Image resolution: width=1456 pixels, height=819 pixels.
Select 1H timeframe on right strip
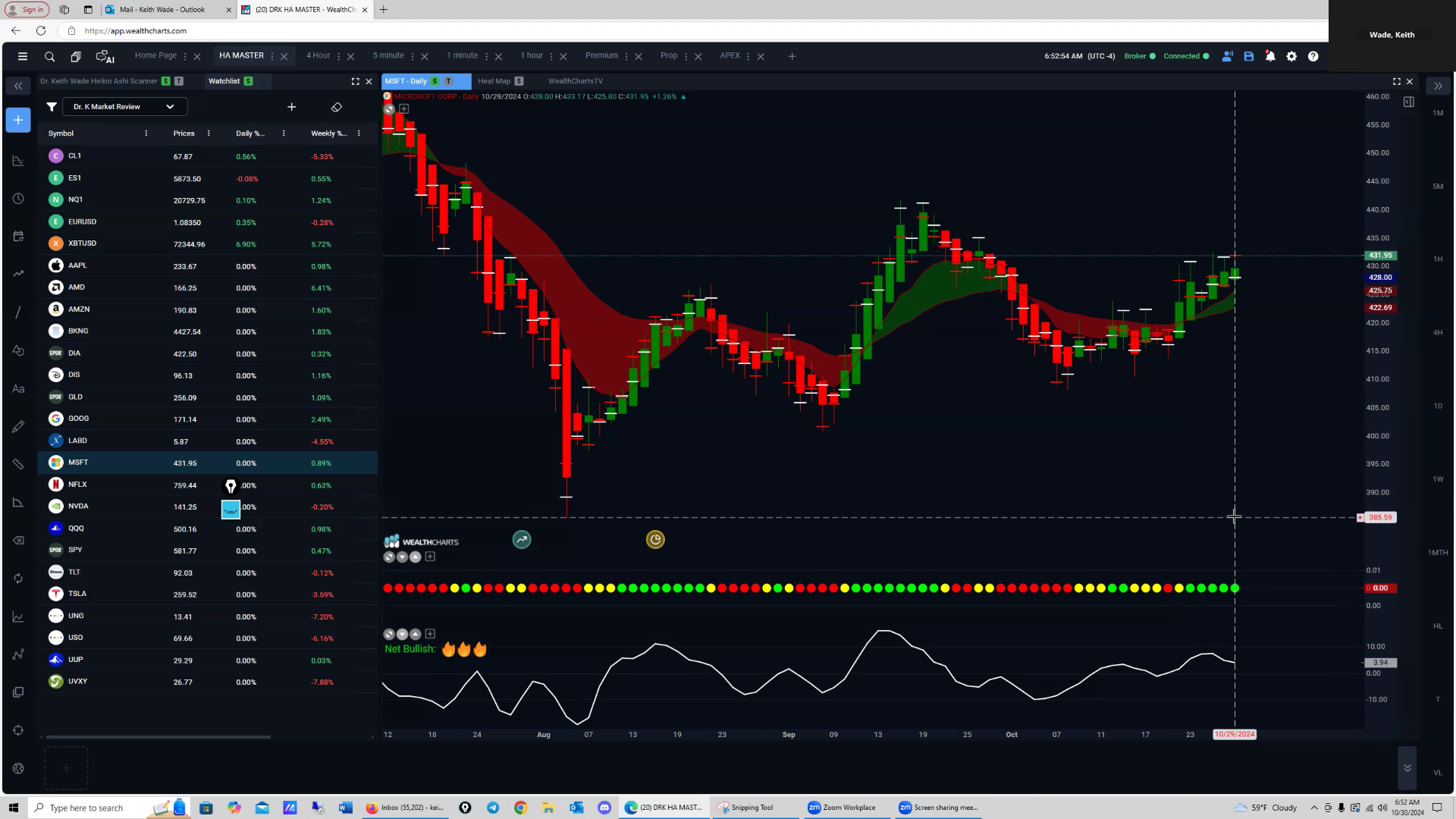click(1438, 259)
